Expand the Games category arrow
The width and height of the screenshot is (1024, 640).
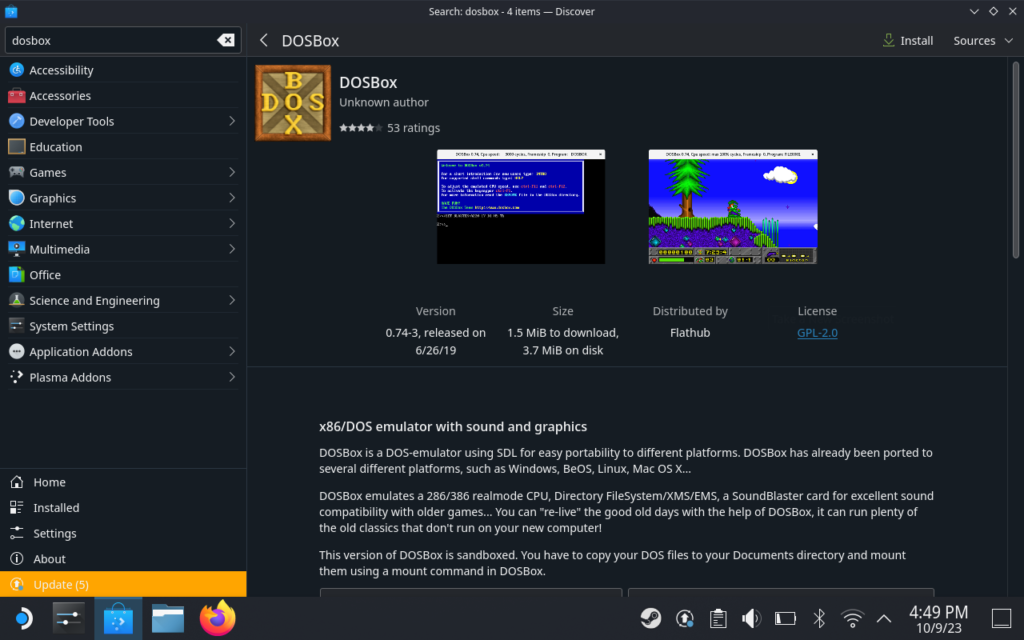[232, 172]
